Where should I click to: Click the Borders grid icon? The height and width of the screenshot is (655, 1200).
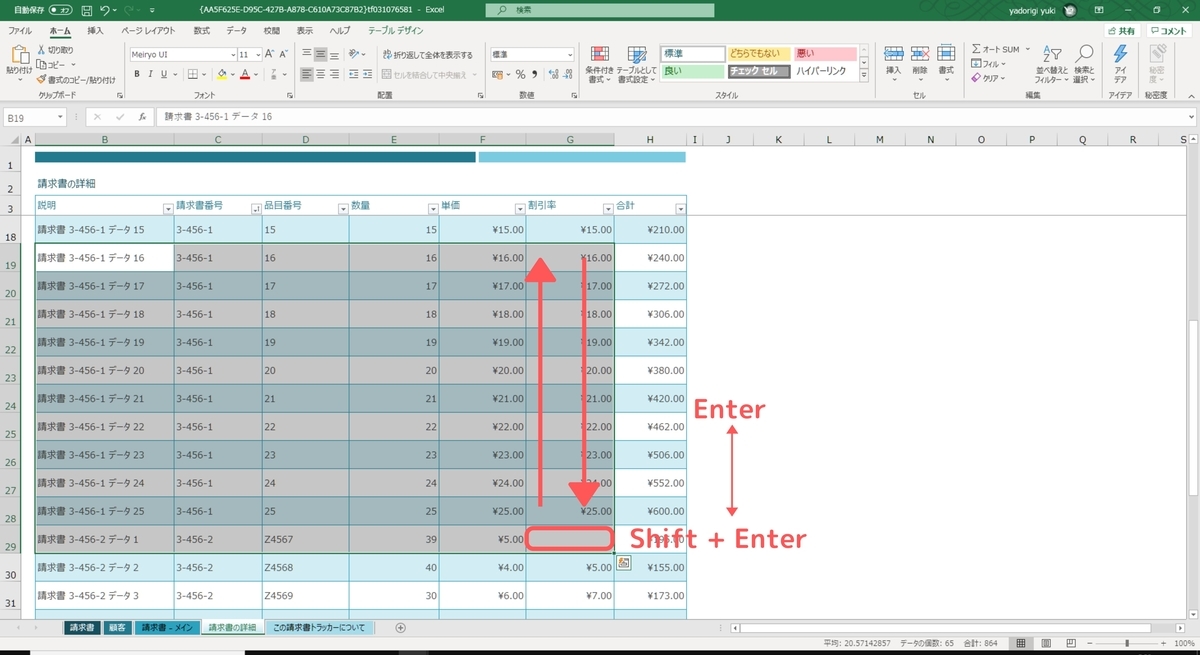click(192, 74)
